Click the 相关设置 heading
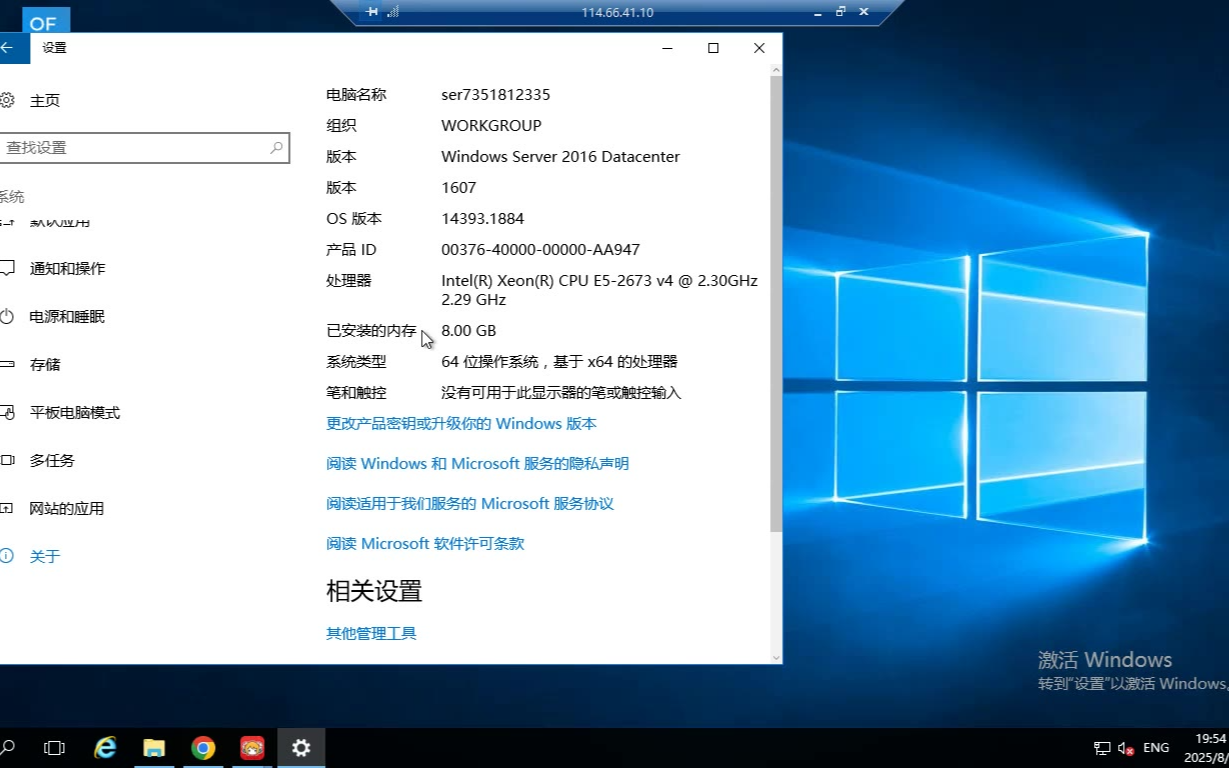The image size is (1229, 768). coord(374,591)
